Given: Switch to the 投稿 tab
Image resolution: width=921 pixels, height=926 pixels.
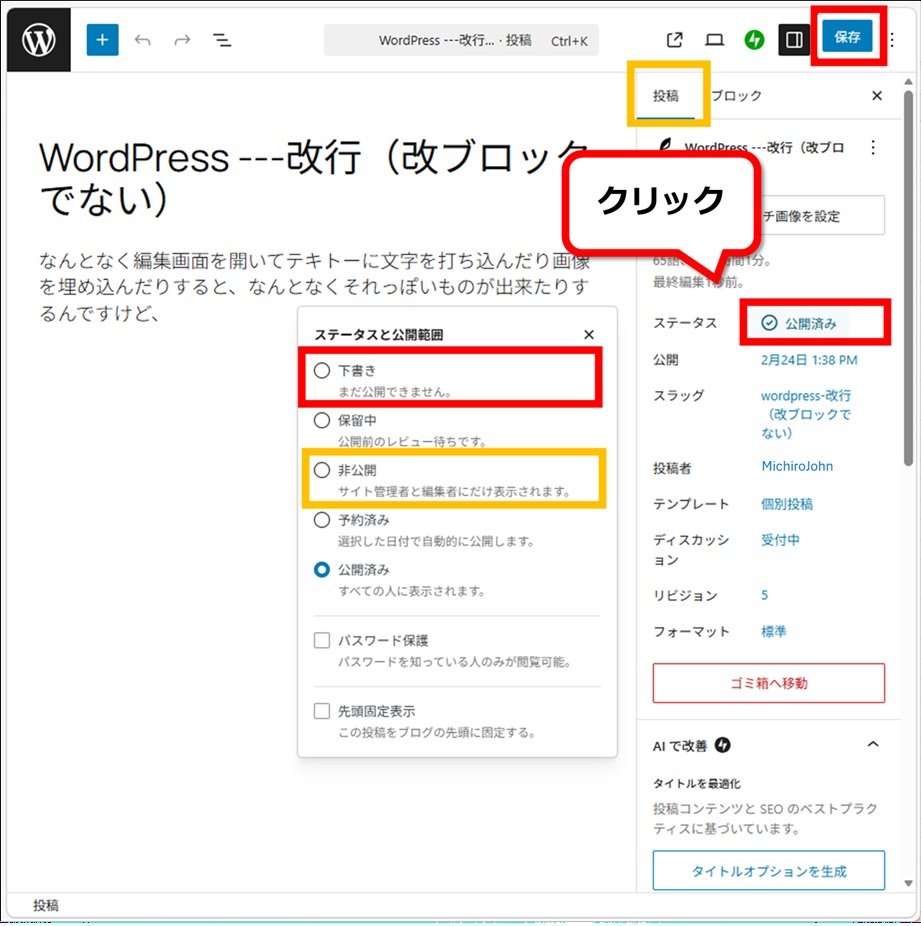Looking at the screenshot, I should pyautogui.click(x=666, y=96).
